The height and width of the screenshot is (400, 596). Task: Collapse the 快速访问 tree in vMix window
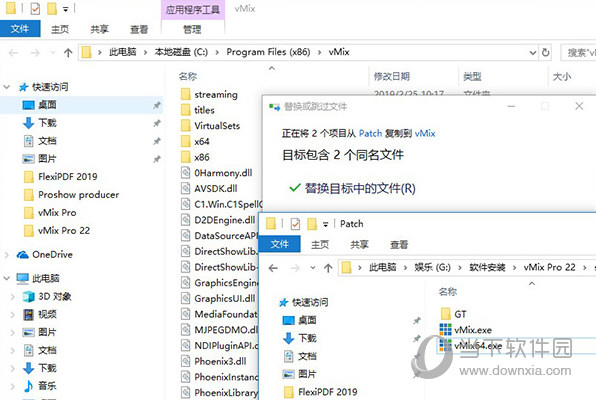click(6, 87)
